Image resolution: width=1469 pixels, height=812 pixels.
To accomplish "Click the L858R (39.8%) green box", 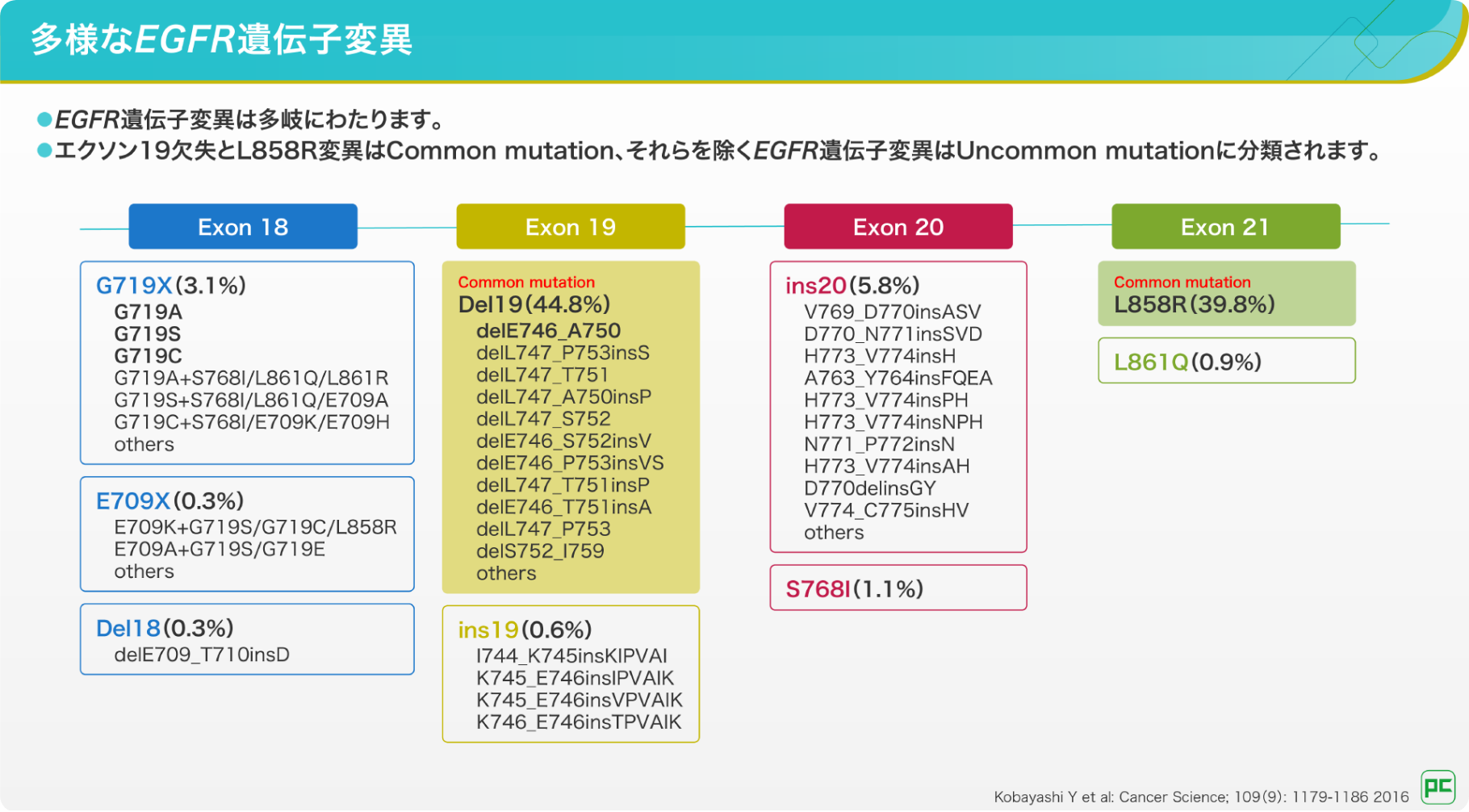I will click(1226, 295).
